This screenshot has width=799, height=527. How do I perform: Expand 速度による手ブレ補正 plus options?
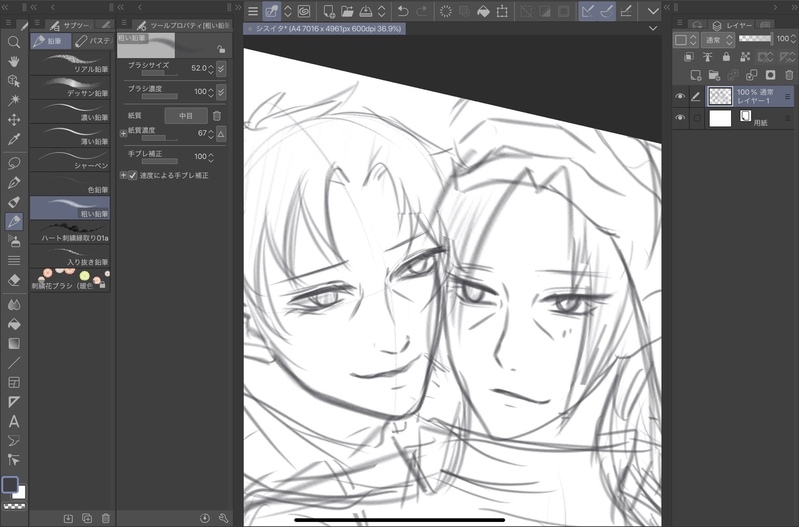[123, 175]
